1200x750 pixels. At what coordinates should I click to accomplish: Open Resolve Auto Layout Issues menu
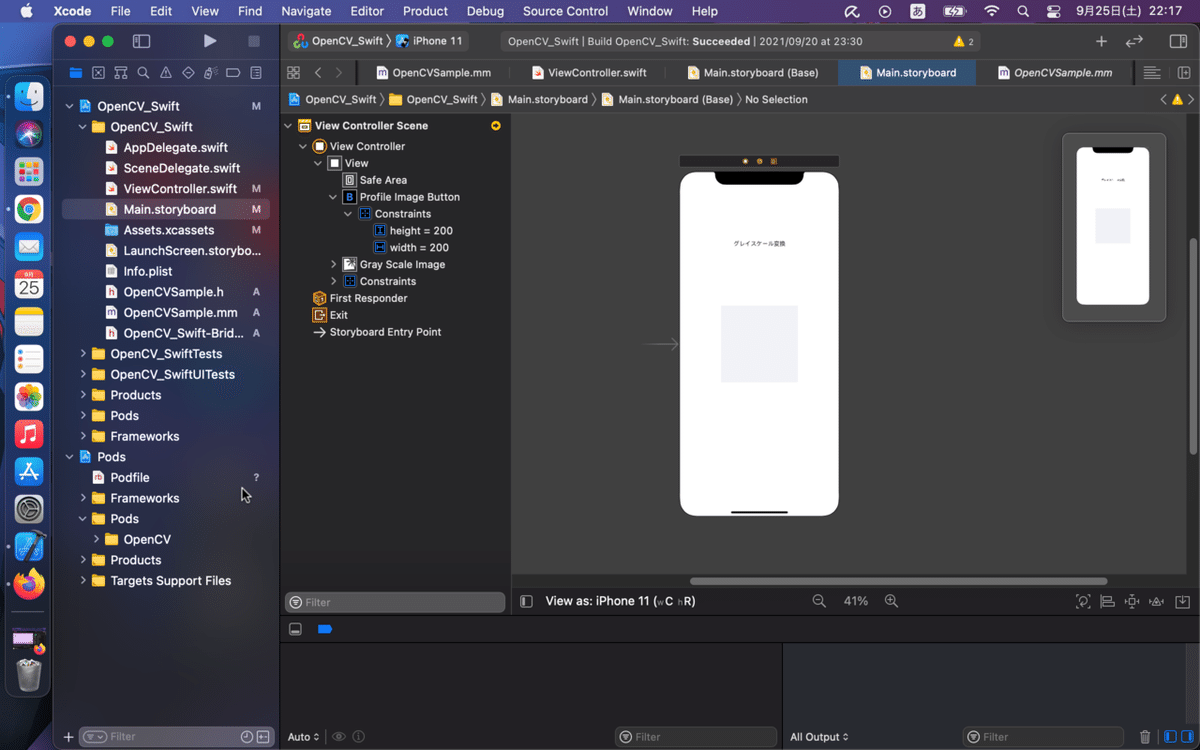click(1157, 601)
